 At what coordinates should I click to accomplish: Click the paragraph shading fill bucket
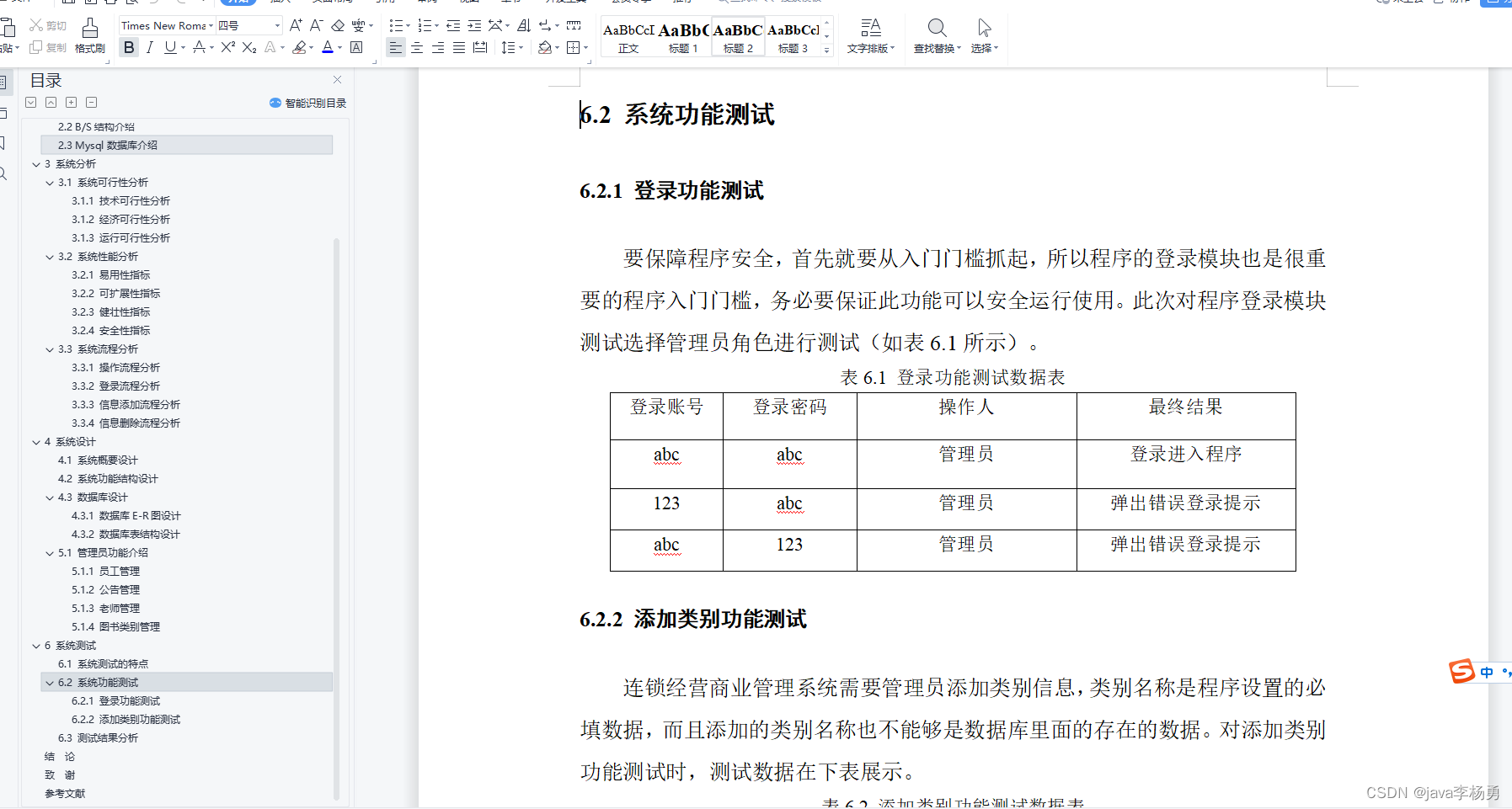point(544,48)
